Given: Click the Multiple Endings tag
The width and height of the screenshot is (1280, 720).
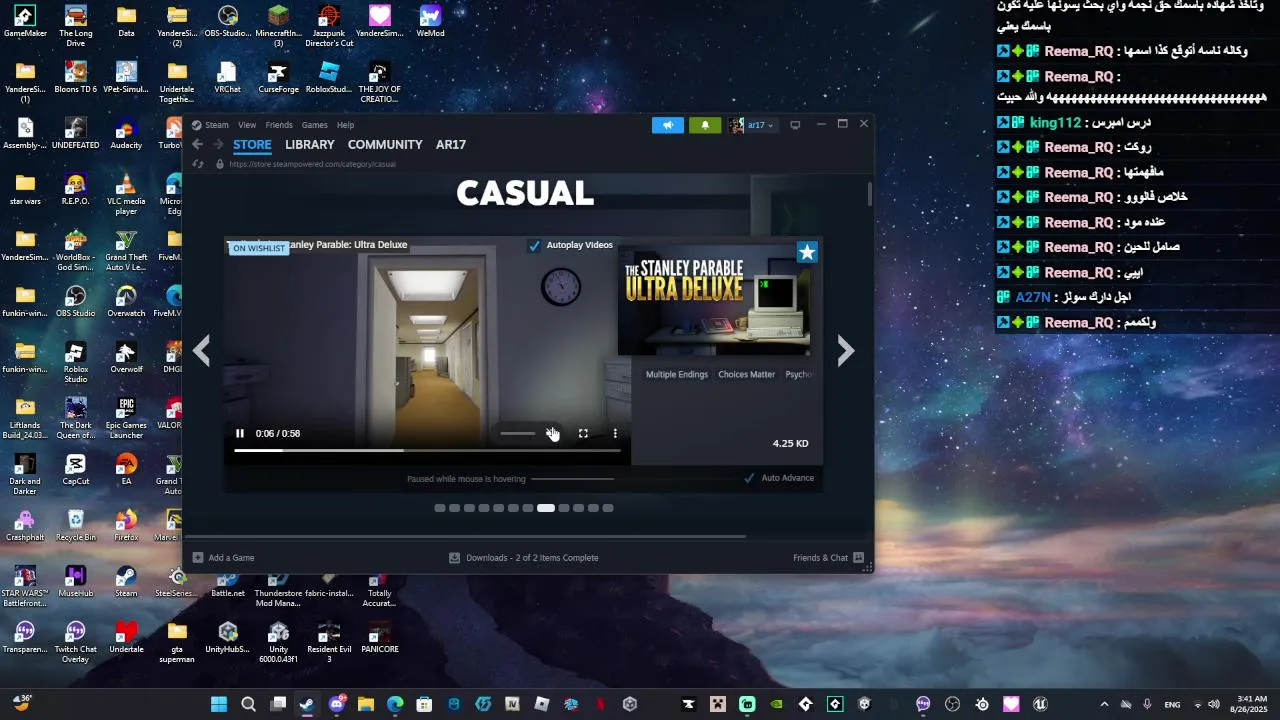Looking at the screenshot, I should click(677, 374).
